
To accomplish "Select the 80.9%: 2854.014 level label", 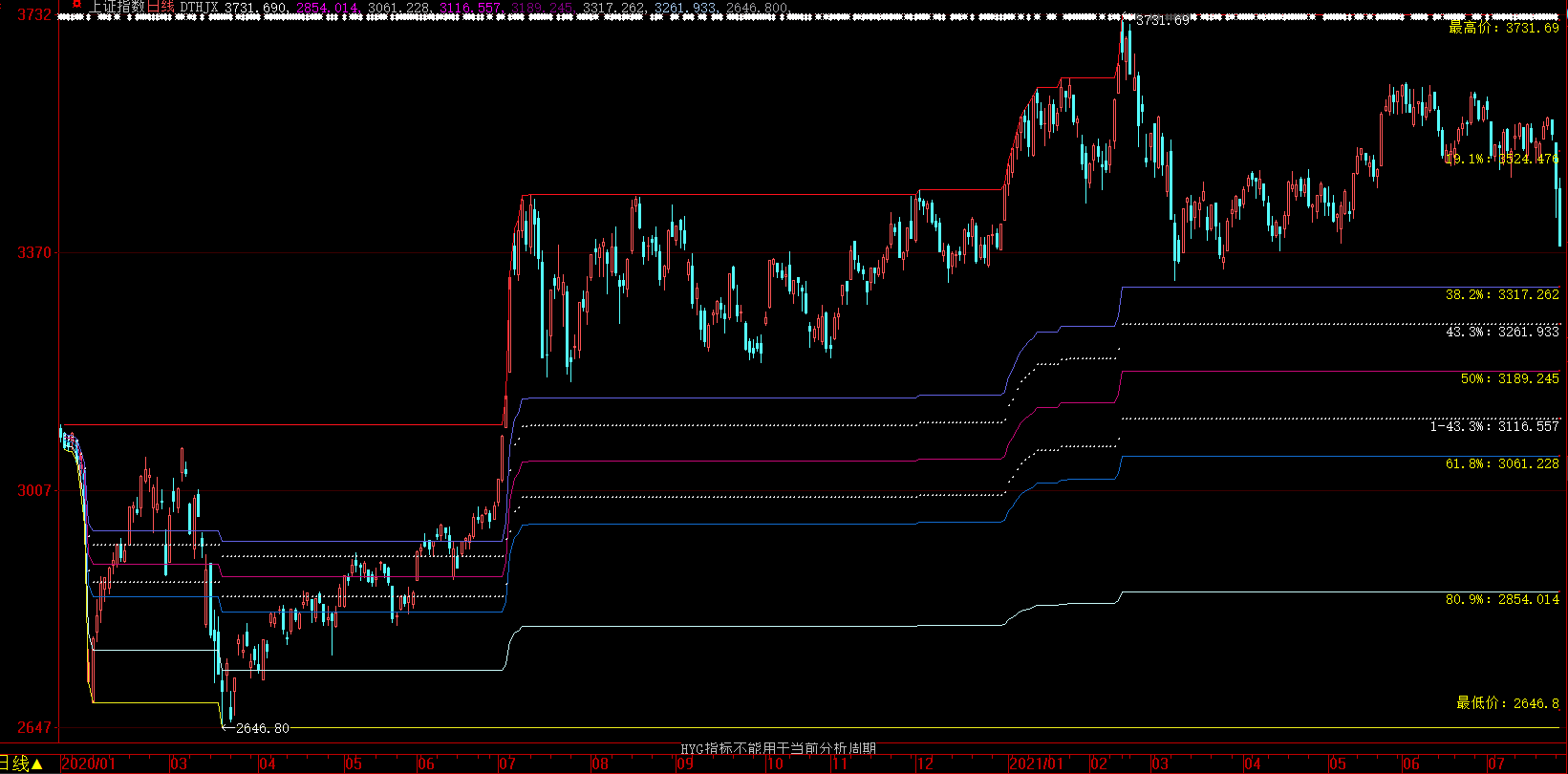I will pos(1502,599).
